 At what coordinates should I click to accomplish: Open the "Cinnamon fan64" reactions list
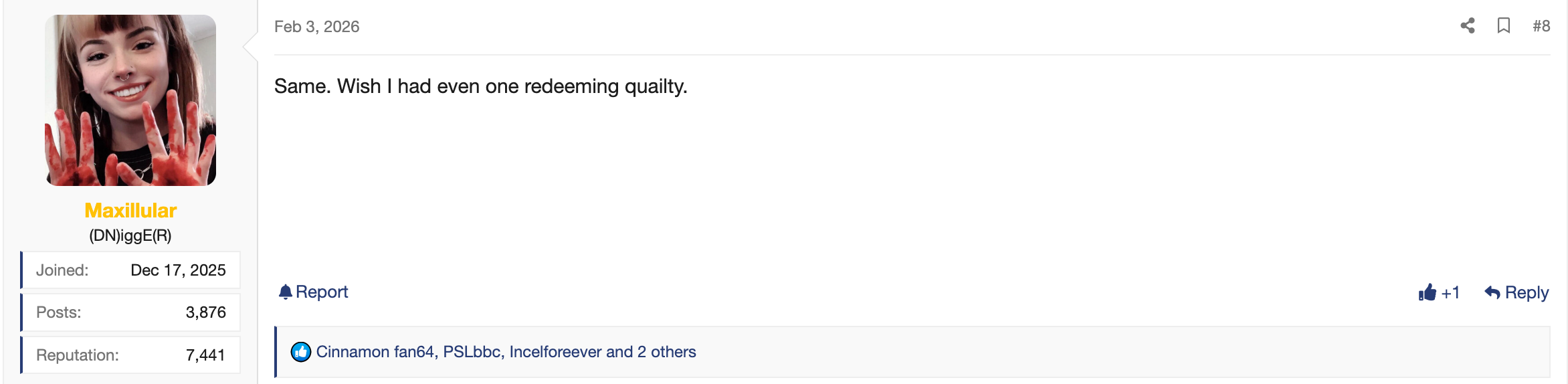point(375,352)
